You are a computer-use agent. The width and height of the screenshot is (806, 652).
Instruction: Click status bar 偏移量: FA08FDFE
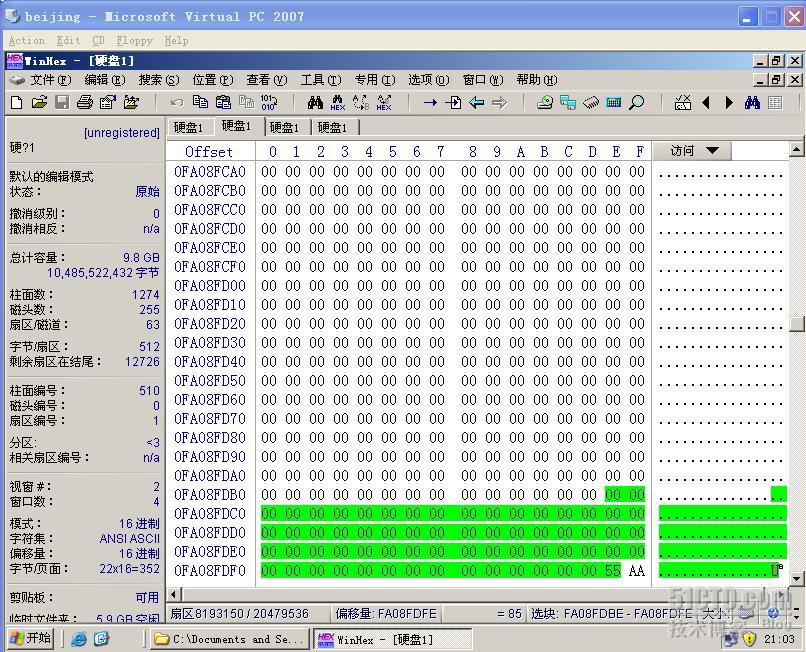[386, 613]
